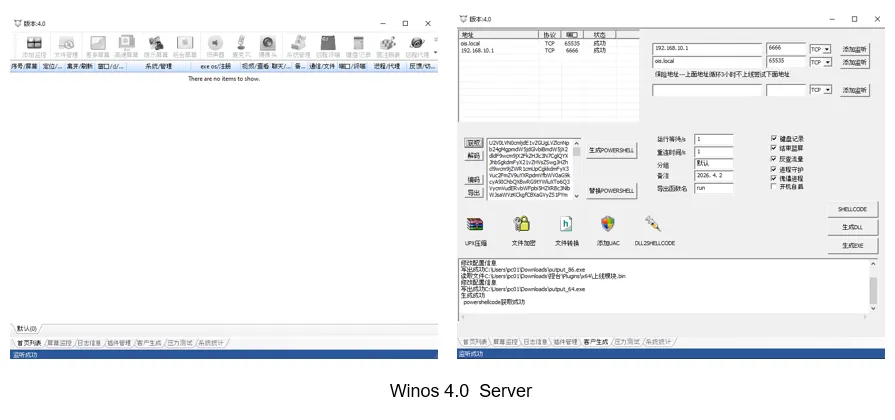
Task: Click the 添加UAC shield icon
Action: pos(607,224)
